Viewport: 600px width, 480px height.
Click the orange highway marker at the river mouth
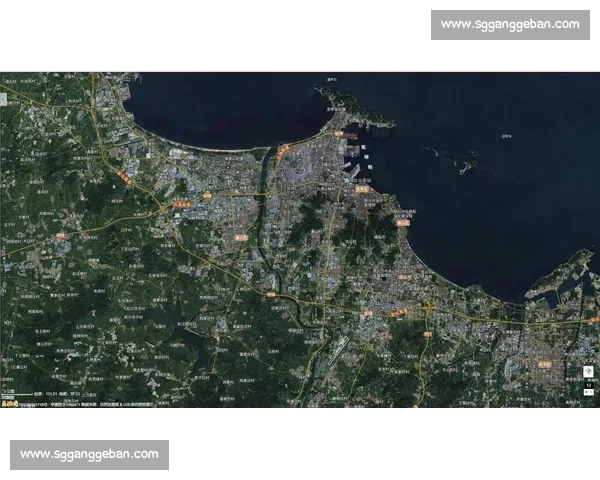[x=283, y=152]
